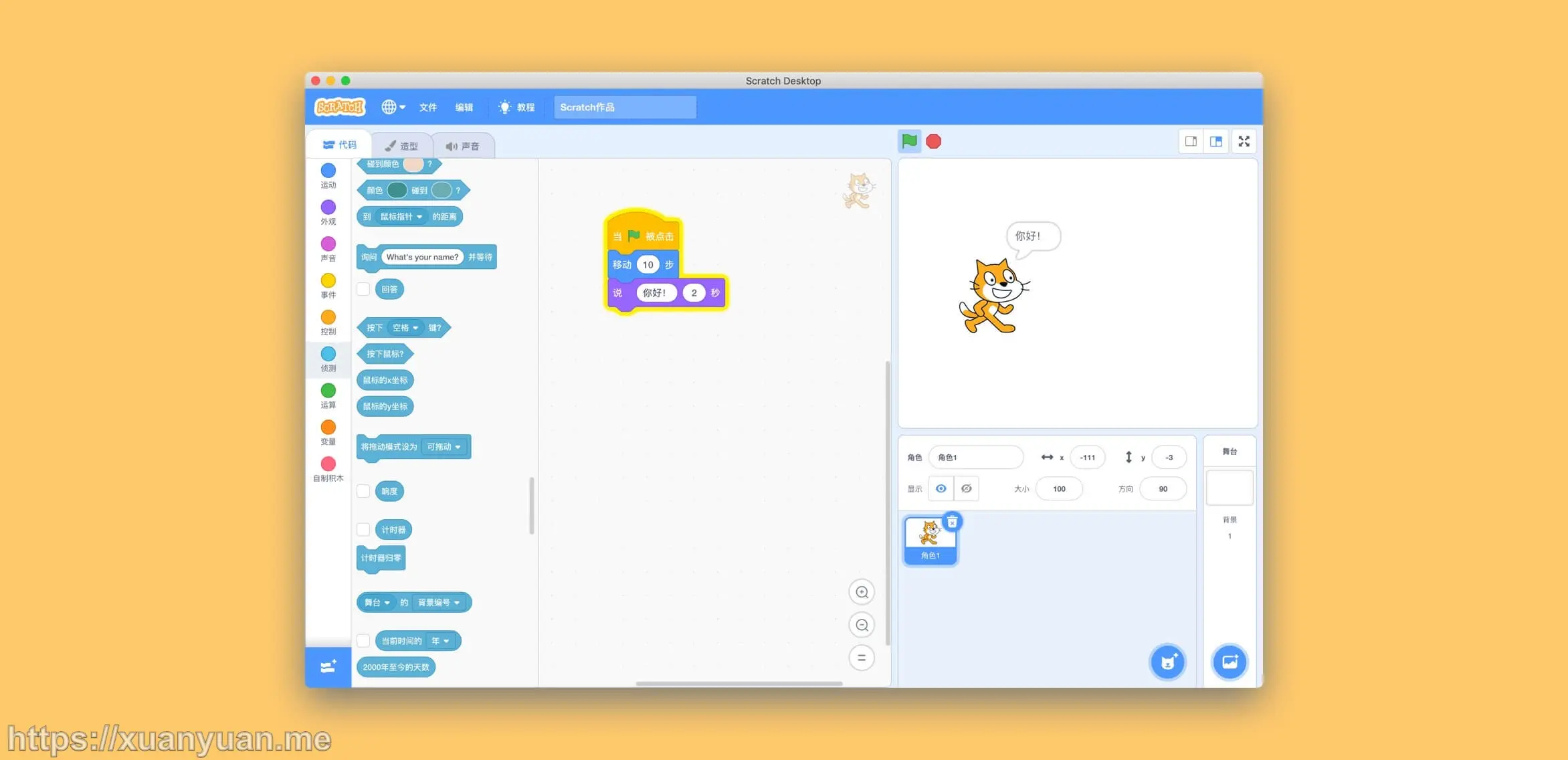
Task: Select the 声音 block category in palette
Action: [328, 250]
